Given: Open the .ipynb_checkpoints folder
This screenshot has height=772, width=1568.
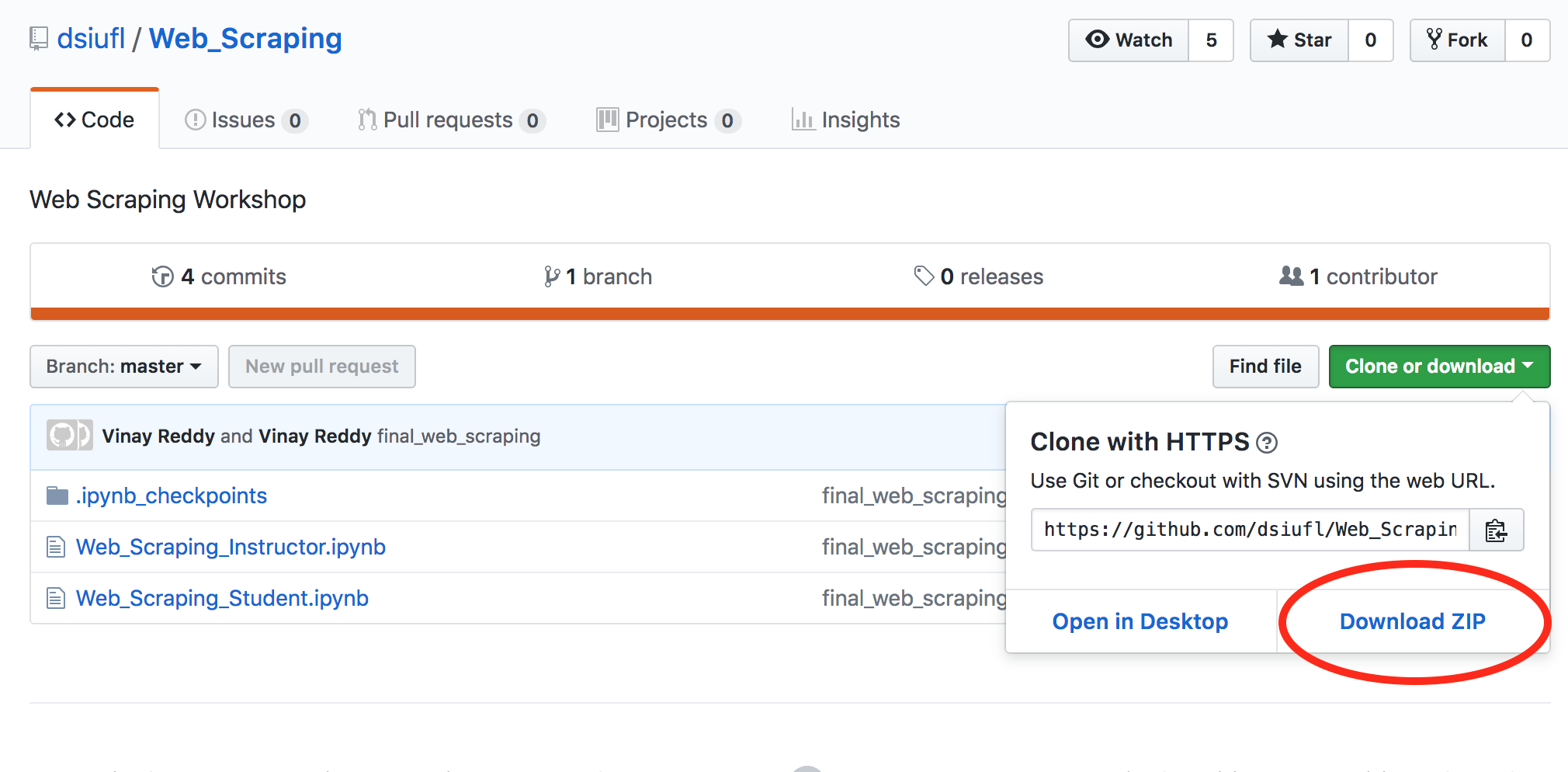Looking at the screenshot, I should (172, 496).
